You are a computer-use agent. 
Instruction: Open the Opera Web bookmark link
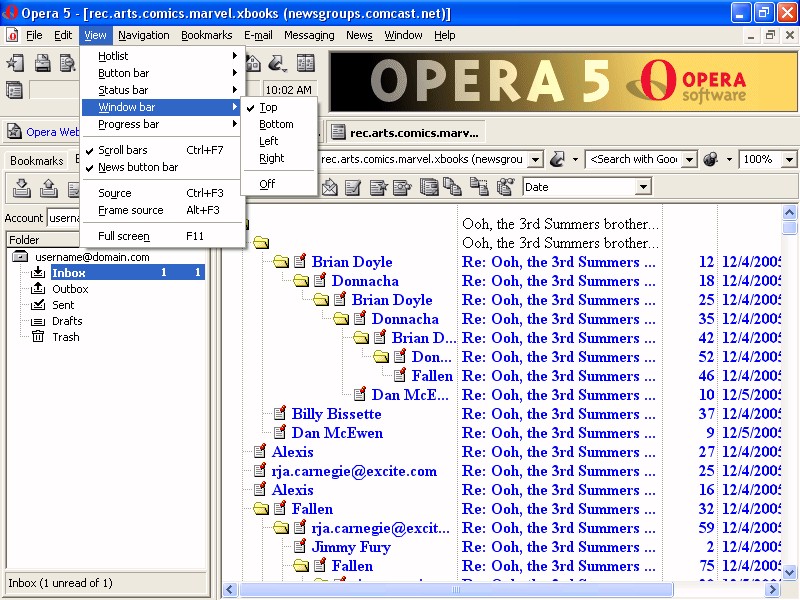53,132
